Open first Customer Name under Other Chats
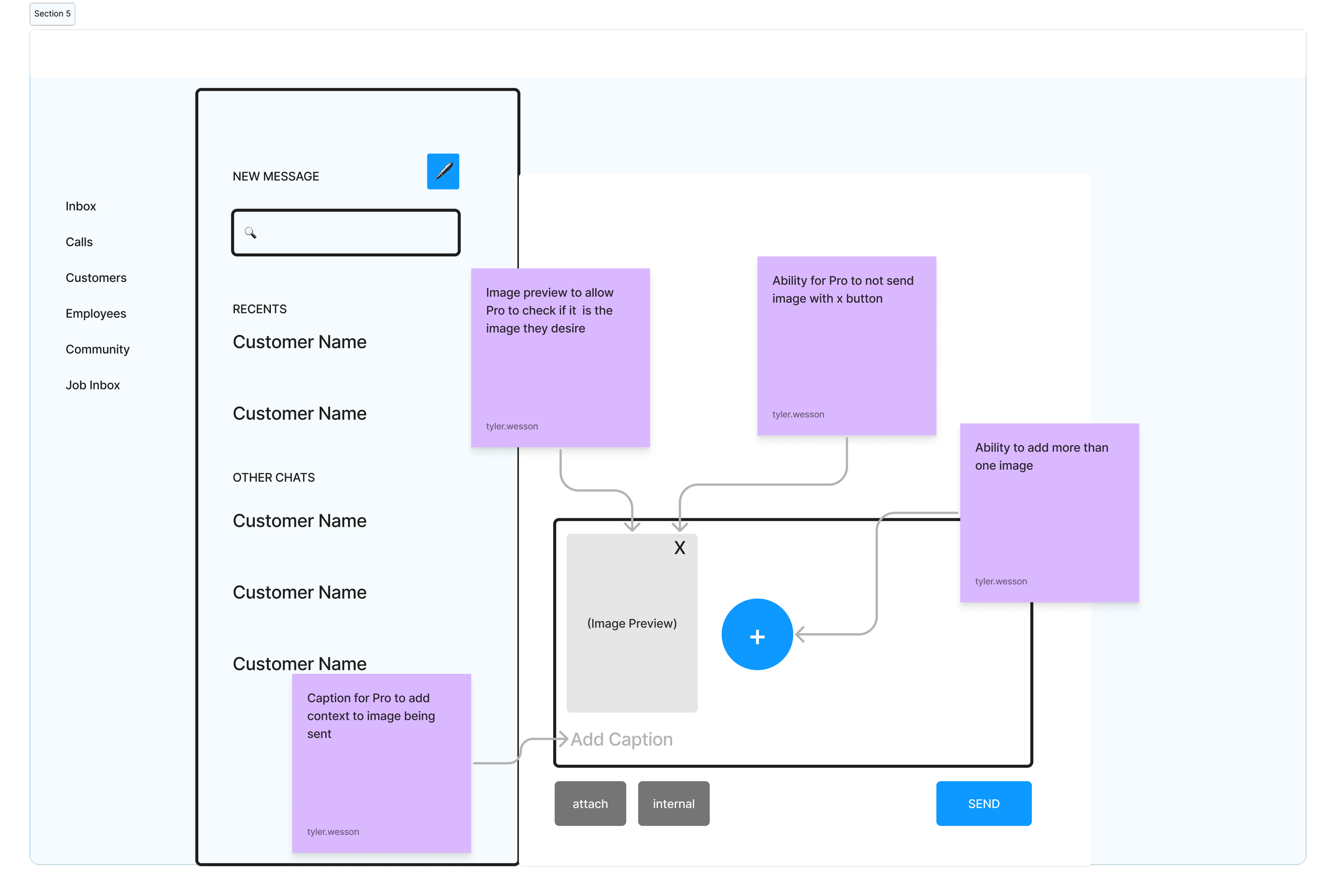Image resolution: width=1336 pixels, height=896 pixels. pyautogui.click(x=299, y=520)
